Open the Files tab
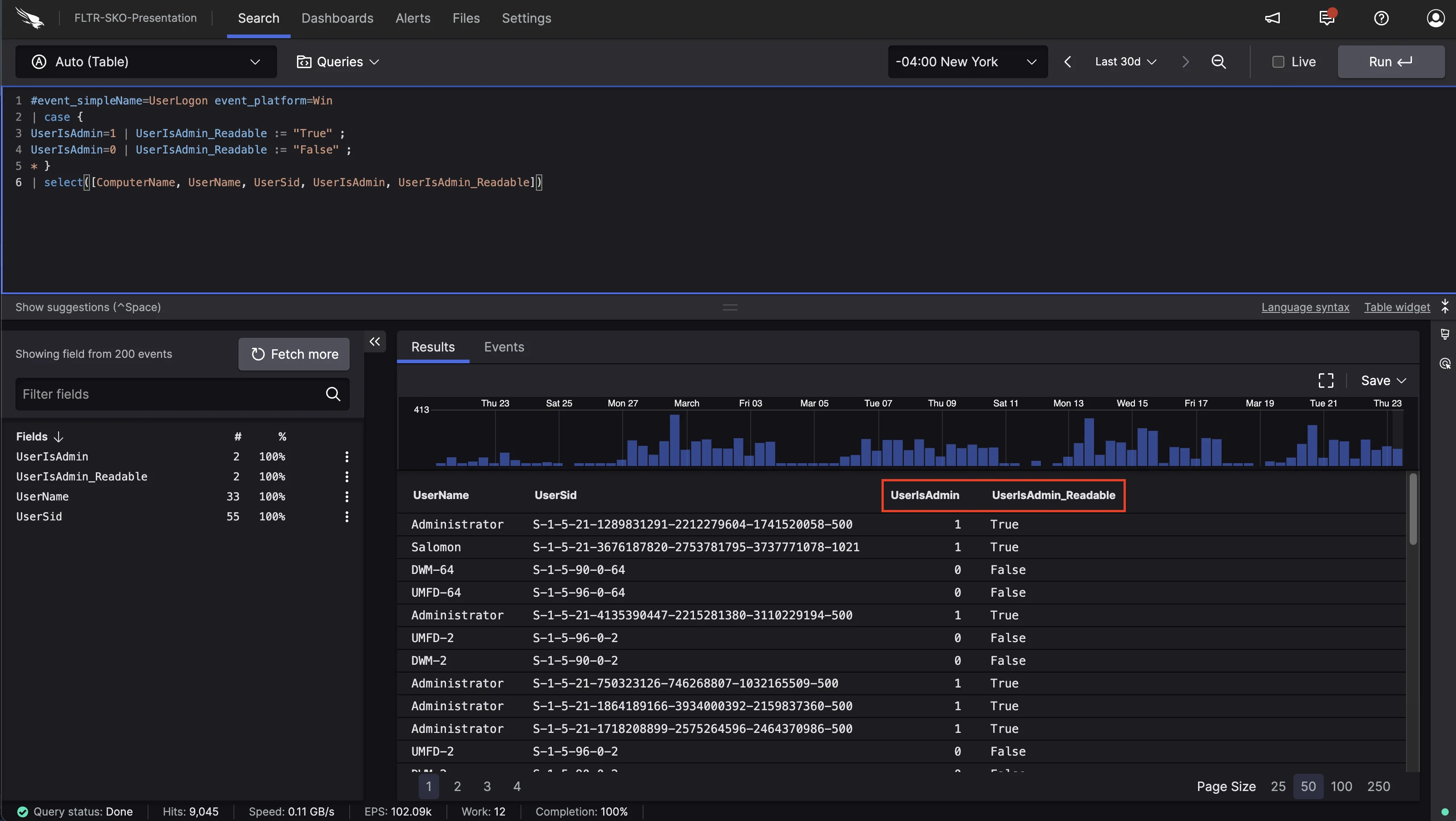The width and height of the screenshot is (1456, 821). click(466, 18)
